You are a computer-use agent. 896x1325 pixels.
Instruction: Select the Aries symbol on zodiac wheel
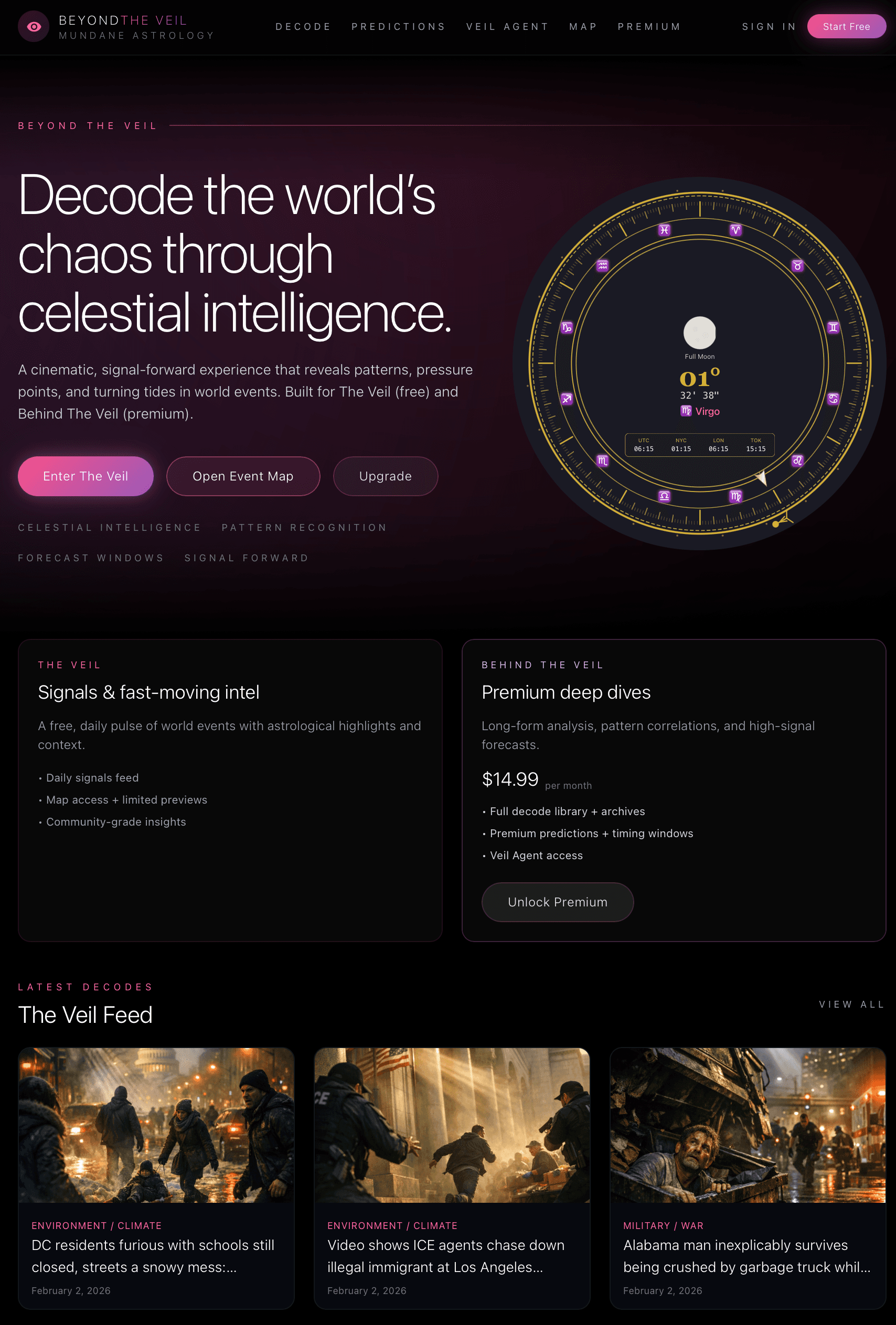point(735,230)
